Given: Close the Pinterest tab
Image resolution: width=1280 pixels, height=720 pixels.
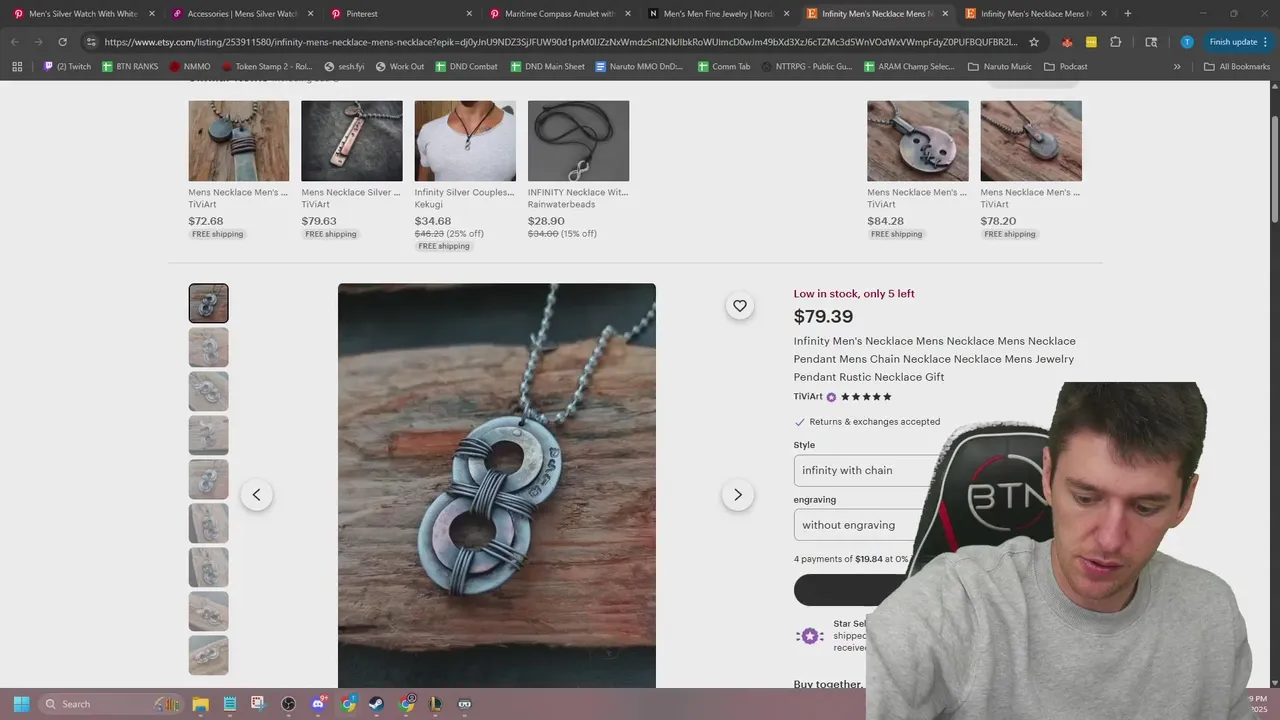Looking at the screenshot, I should click(469, 14).
